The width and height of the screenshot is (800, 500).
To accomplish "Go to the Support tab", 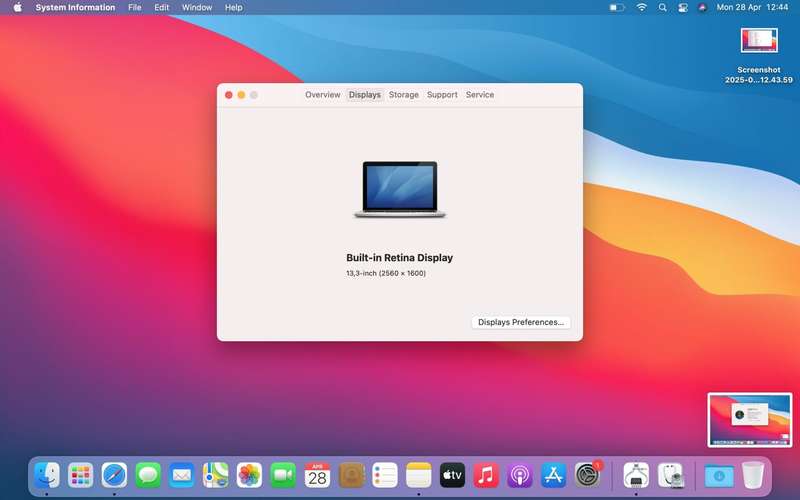I will coord(442,95).
